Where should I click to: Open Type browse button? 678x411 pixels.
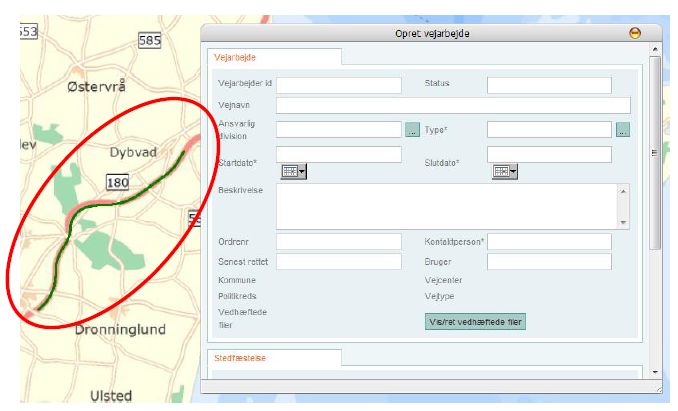click(x=622, y=130)
